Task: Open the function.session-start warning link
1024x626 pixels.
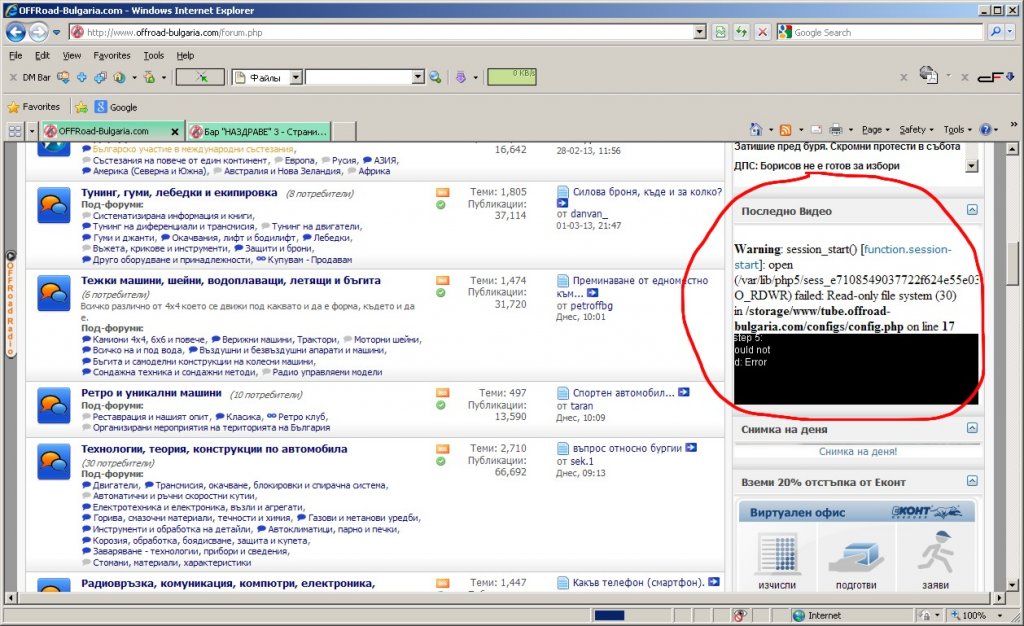Action: [842, 257]
